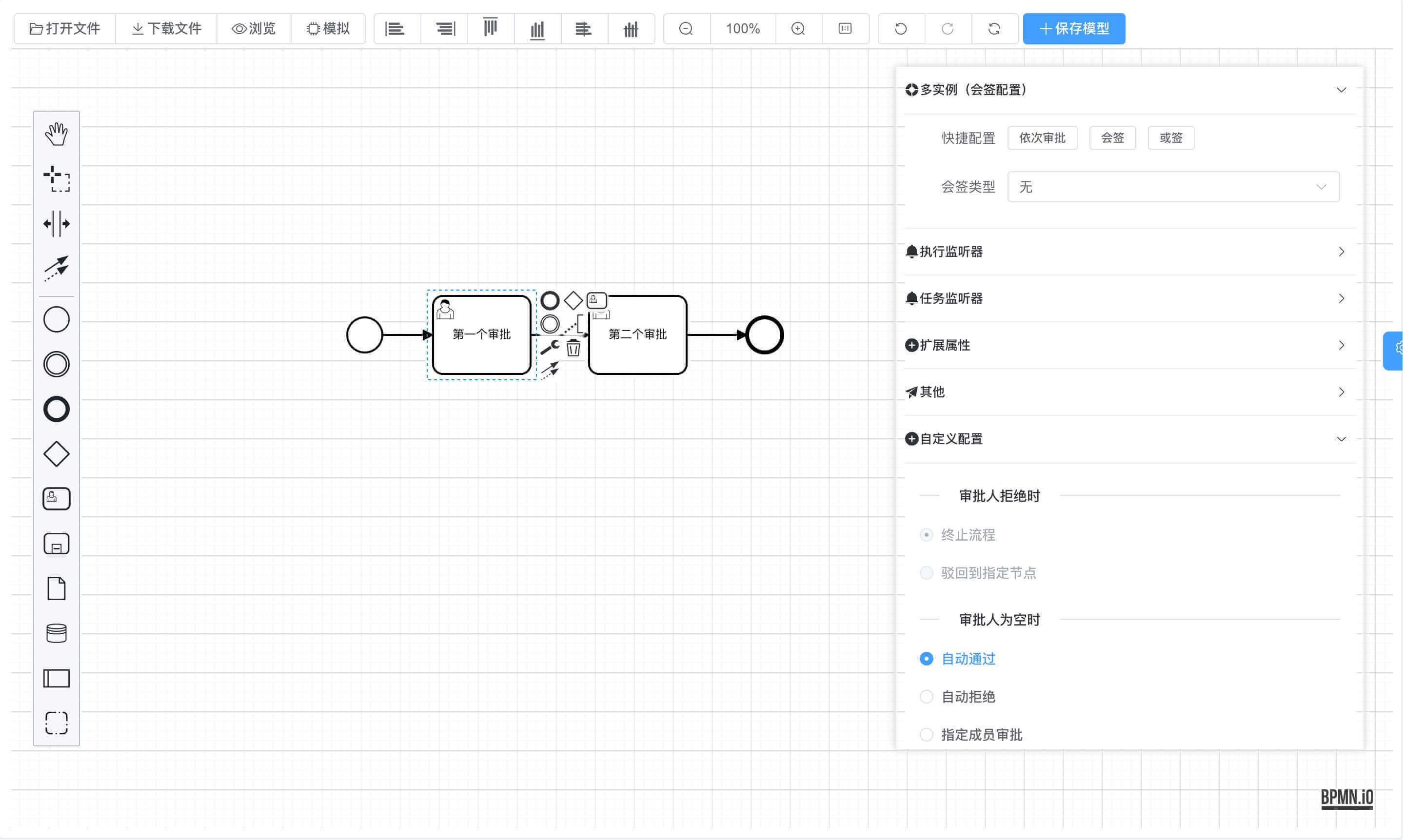Create a start event from the palette
The width and height of the screenshot is (1403, 840).
tap(56, 319)
